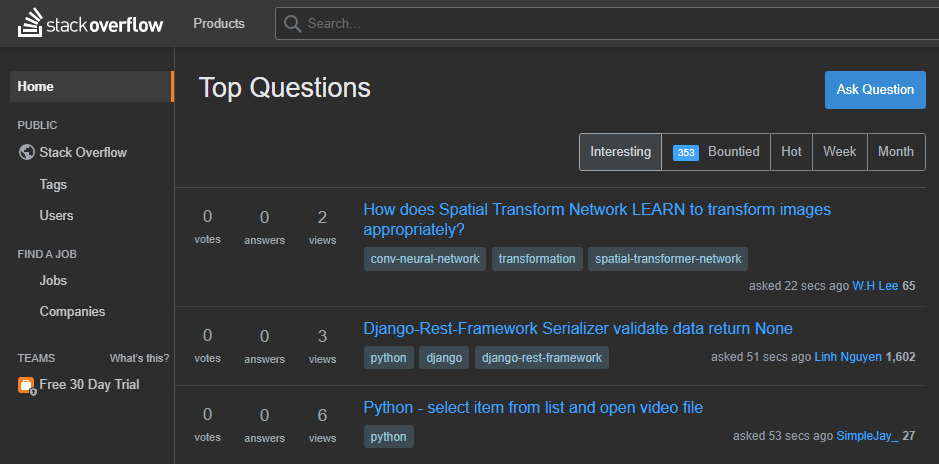Image resolution: width=939 pixels, height=464 pixels.
Task: Switch to the Month tab
Action: pyautogui.click(x=895, y=152)
